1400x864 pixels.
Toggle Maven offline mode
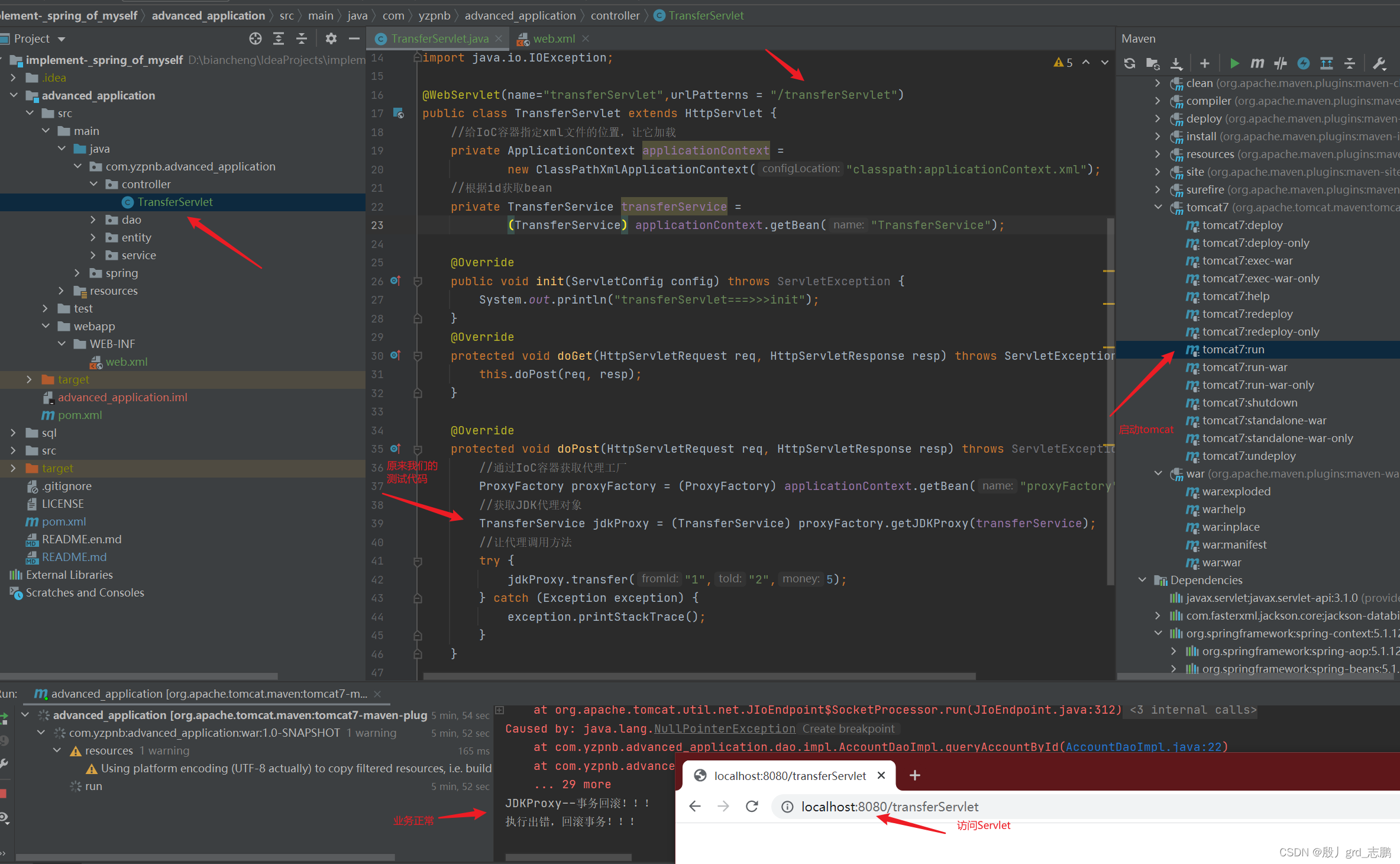click(1280, 63)
